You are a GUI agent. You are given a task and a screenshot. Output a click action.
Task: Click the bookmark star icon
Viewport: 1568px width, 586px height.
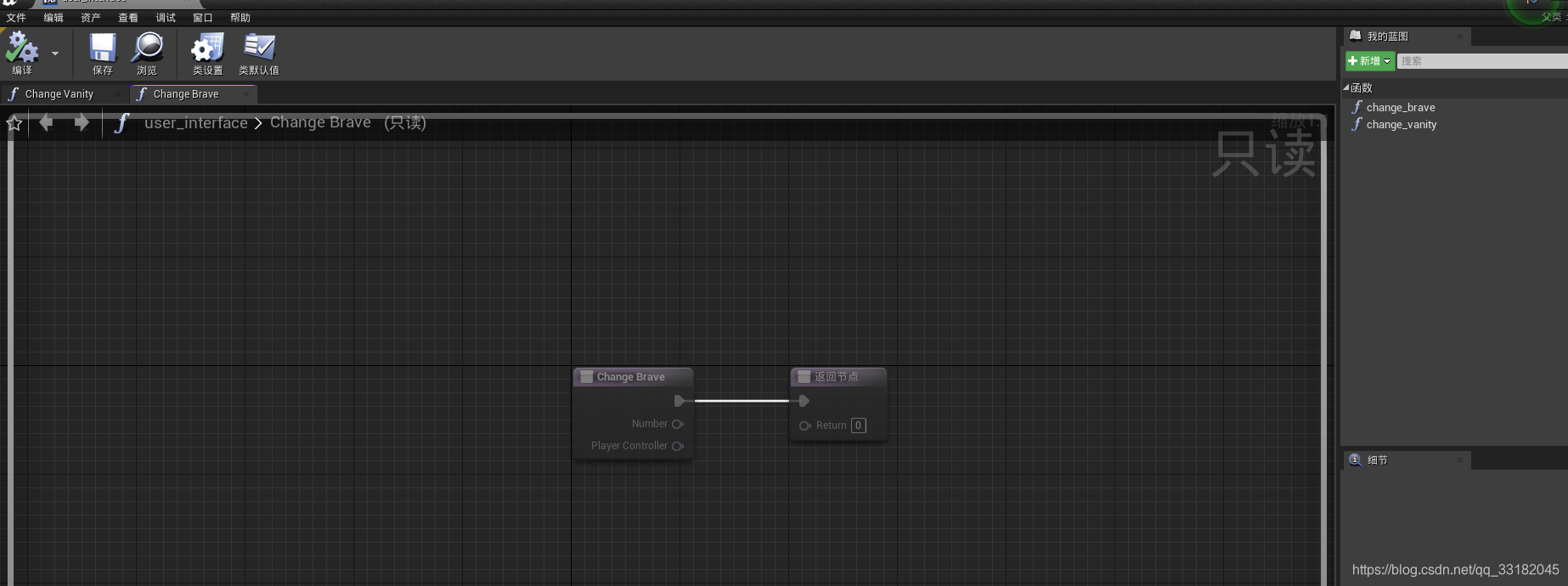tap(14, 123)
